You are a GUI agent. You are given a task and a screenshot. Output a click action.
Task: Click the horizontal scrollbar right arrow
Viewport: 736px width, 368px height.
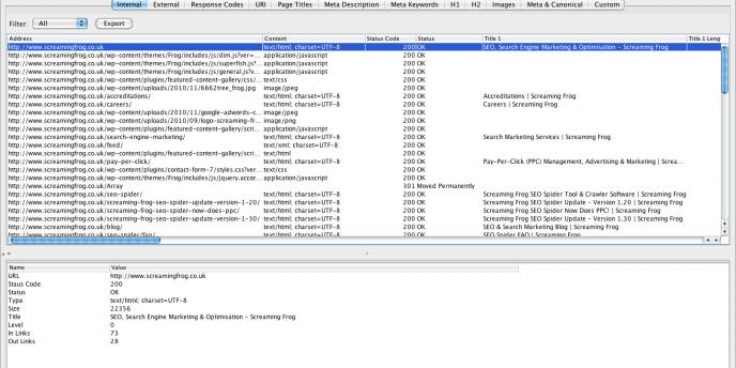point(716,240)
